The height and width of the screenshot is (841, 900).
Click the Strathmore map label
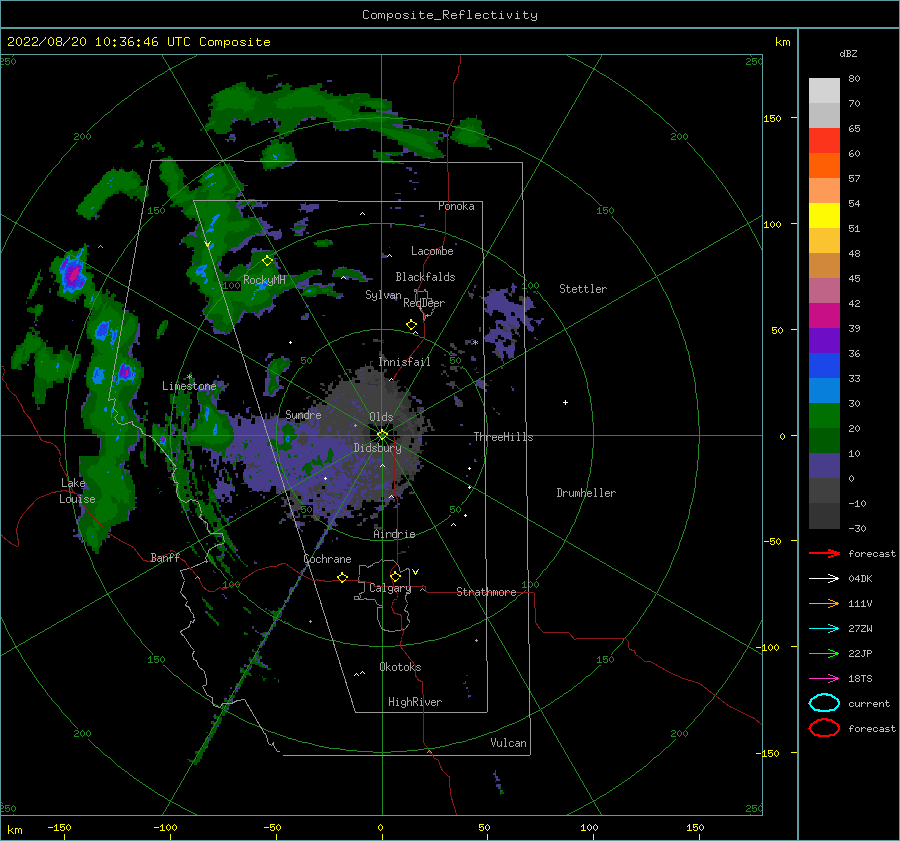click(486, 592)
